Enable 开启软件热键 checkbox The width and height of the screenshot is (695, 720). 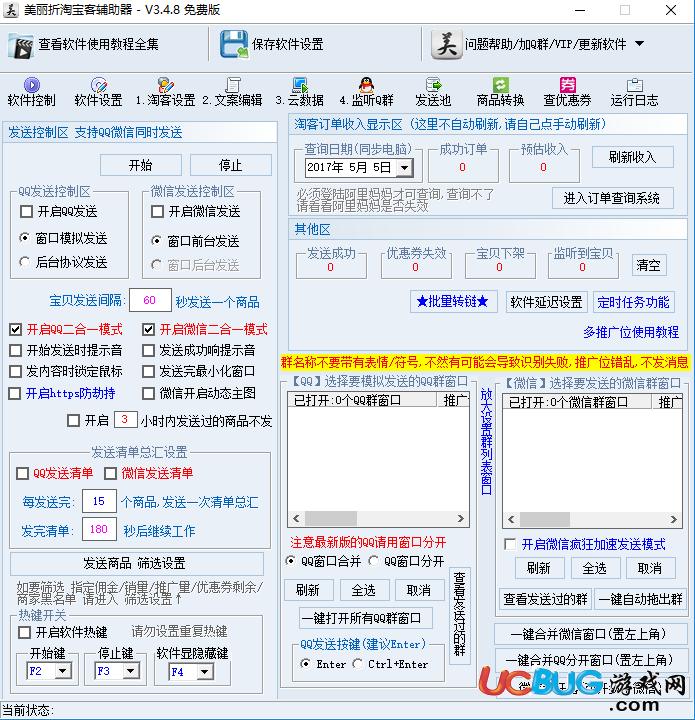click(24, 632)
